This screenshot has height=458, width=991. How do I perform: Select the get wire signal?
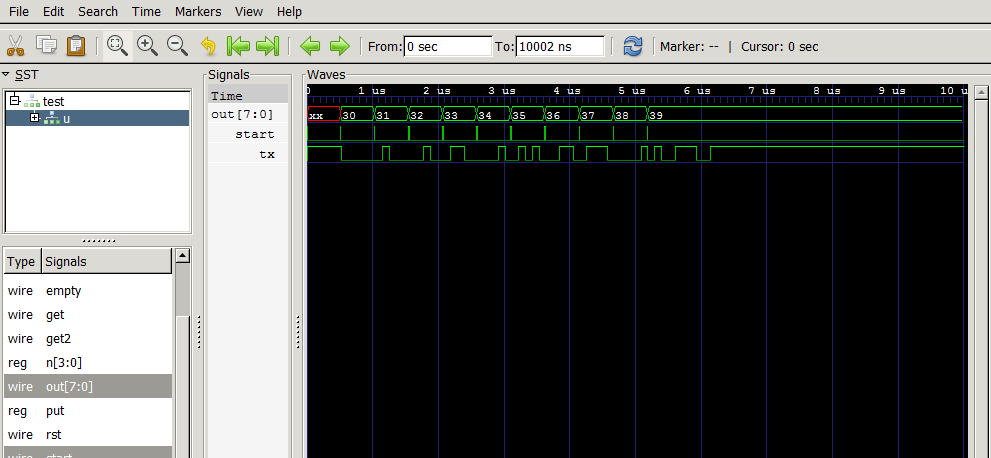pyautogui.click(x=88, y=315)
